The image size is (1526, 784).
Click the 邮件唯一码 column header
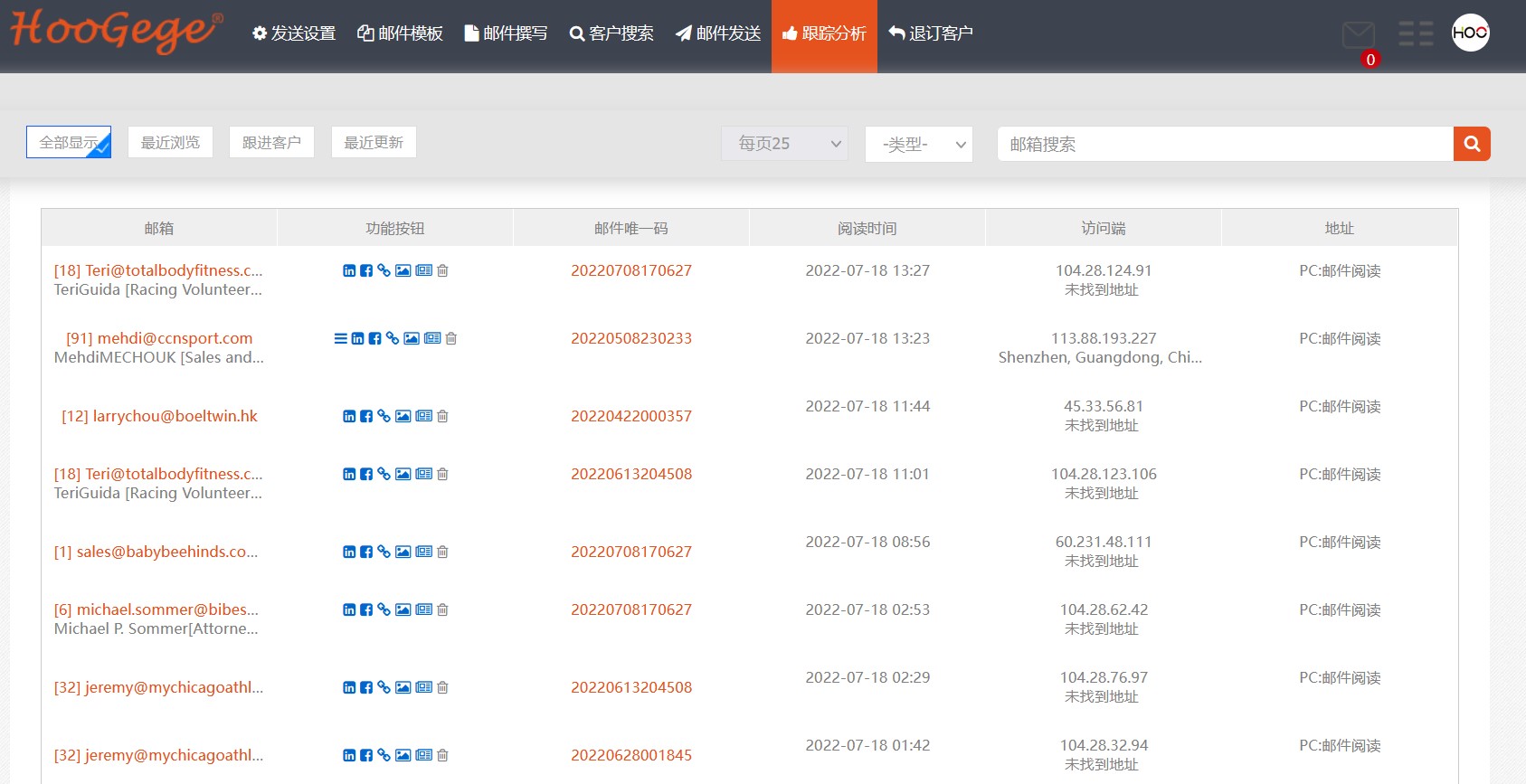click(x=631, y=228)
